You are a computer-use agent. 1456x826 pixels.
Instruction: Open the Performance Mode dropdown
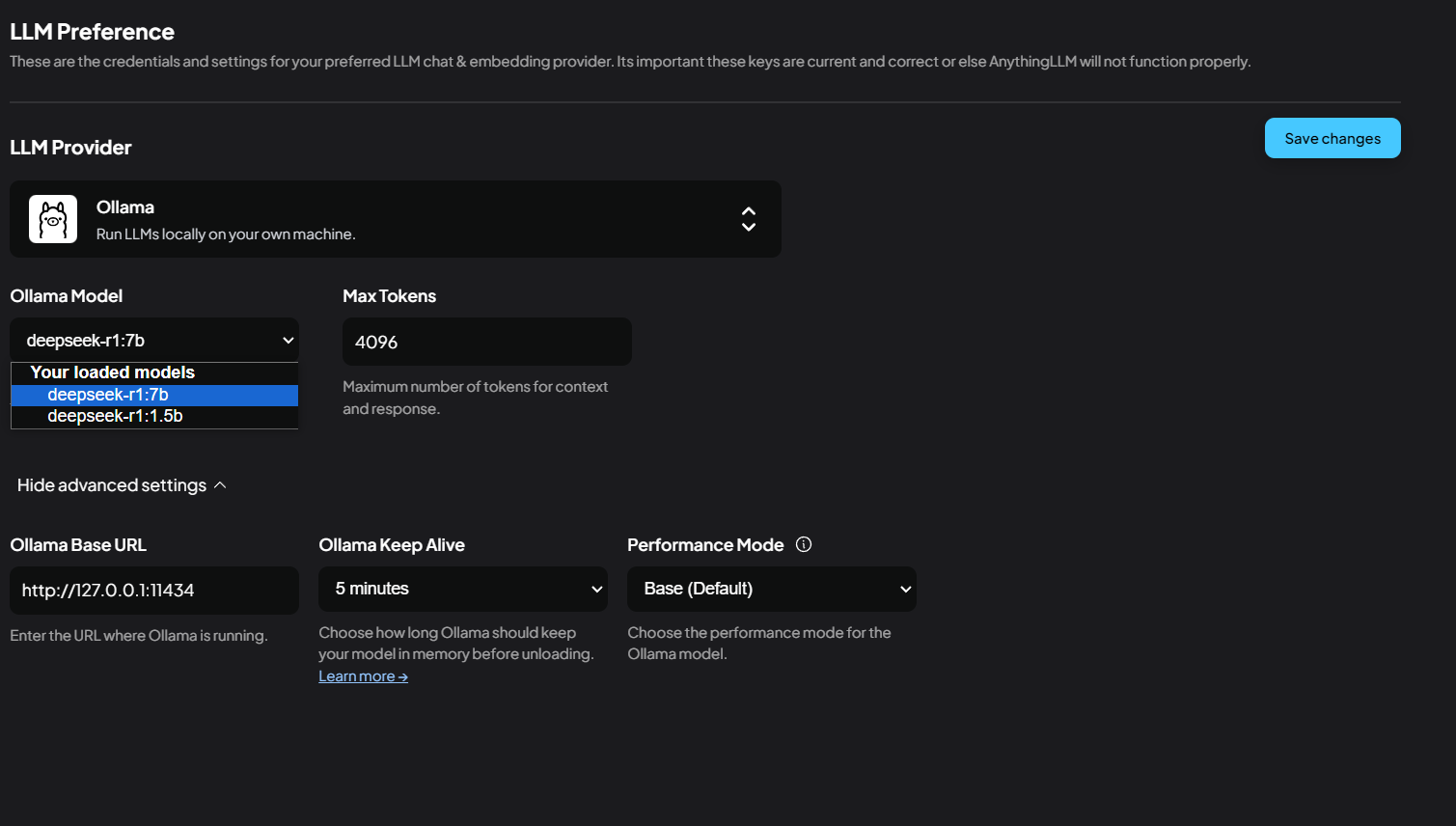tap(772, 589)
